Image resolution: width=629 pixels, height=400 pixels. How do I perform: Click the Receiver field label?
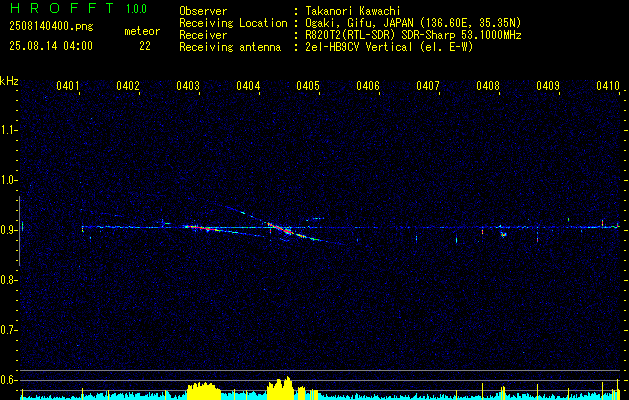tap(203, 35)
